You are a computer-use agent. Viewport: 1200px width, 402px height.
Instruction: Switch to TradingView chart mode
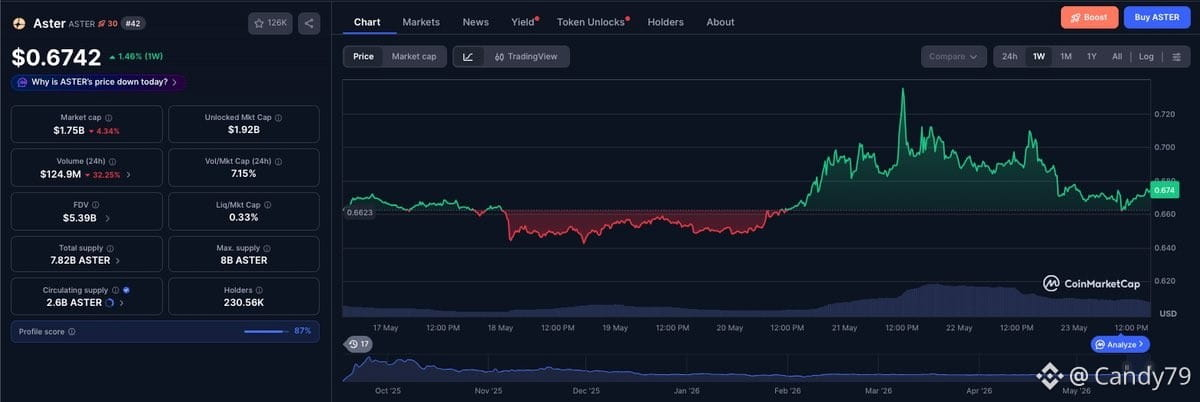(x=527, y=57)
